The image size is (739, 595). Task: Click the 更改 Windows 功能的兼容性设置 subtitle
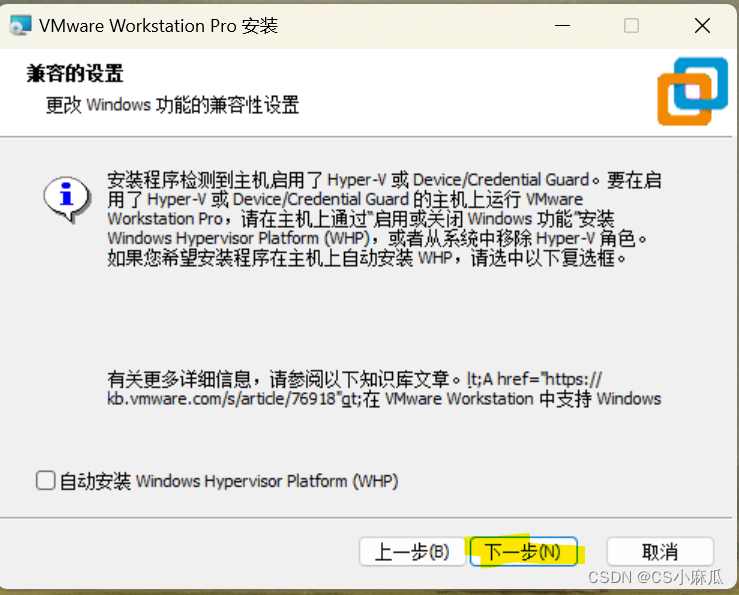point(172,105)
